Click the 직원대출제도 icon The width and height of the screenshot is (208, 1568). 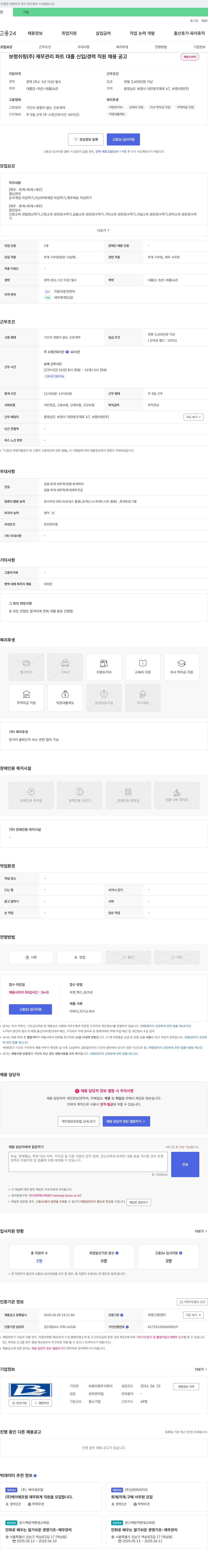(65, 698)
